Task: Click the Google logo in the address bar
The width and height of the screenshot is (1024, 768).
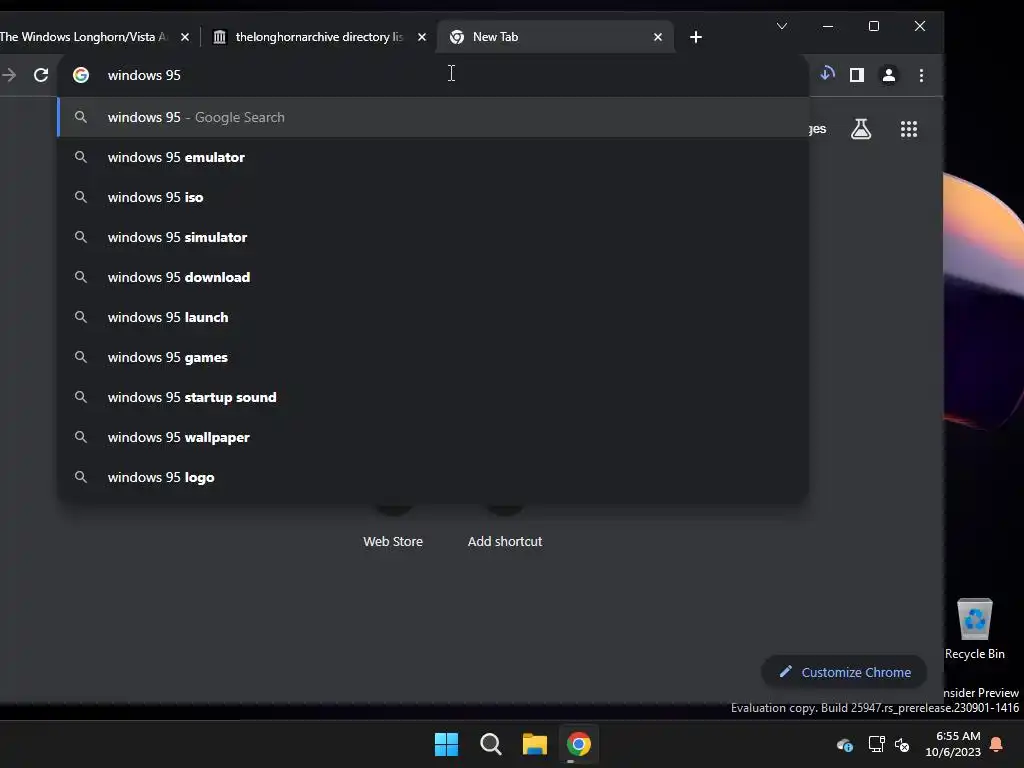Action: click(x=81, y=75)
